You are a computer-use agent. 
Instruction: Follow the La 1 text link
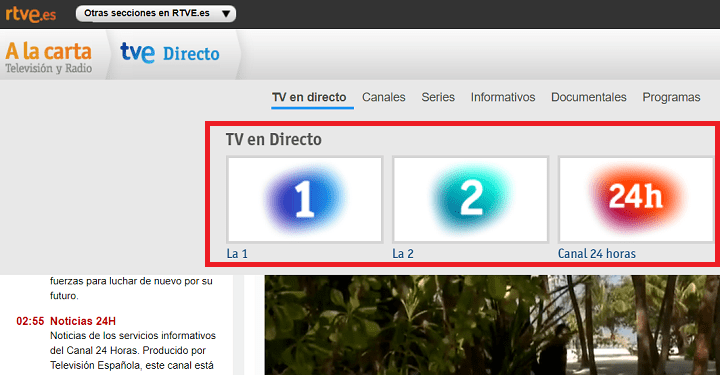click(237, 254)
